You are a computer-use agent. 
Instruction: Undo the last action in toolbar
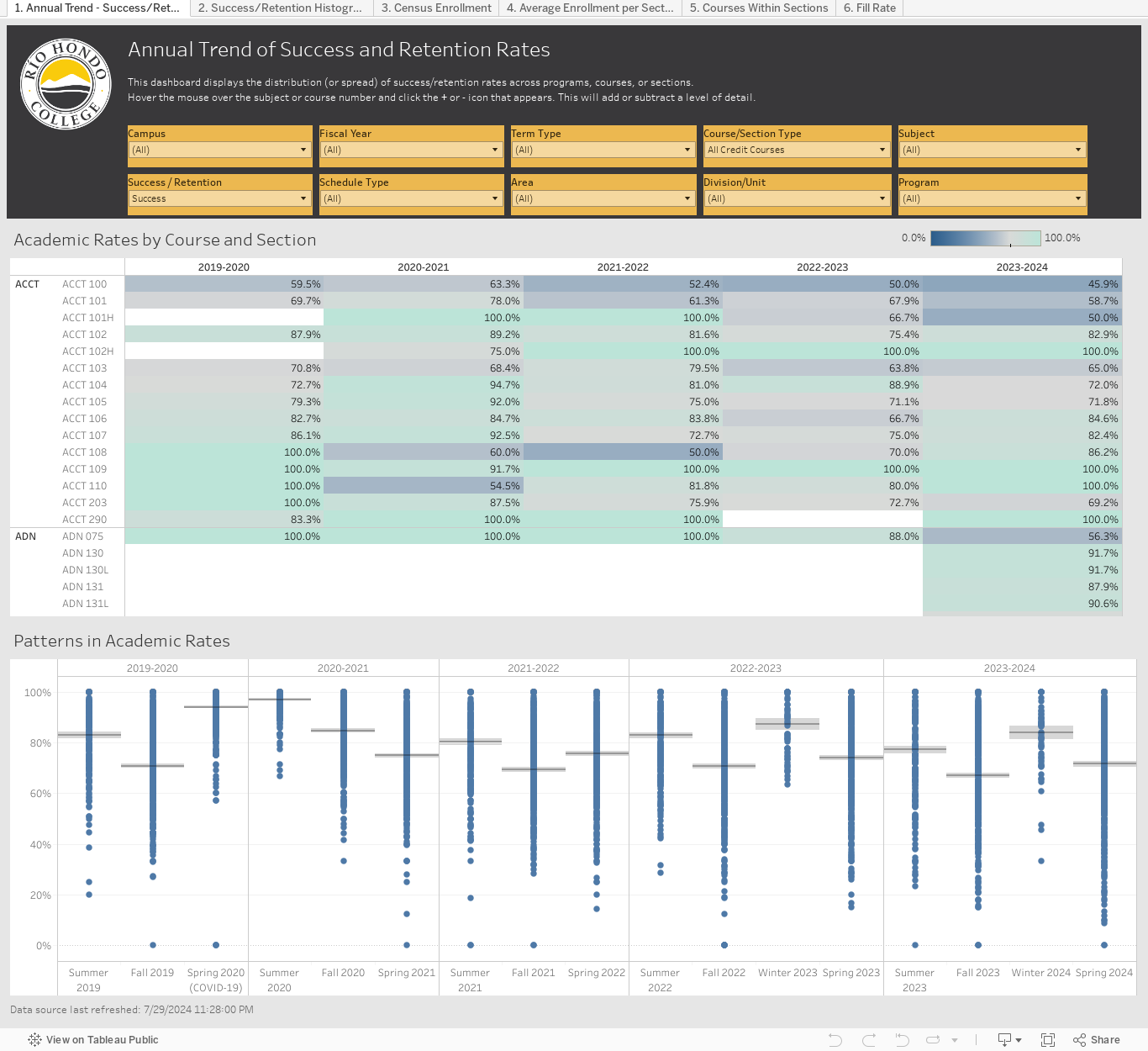tap(835, 1040)
